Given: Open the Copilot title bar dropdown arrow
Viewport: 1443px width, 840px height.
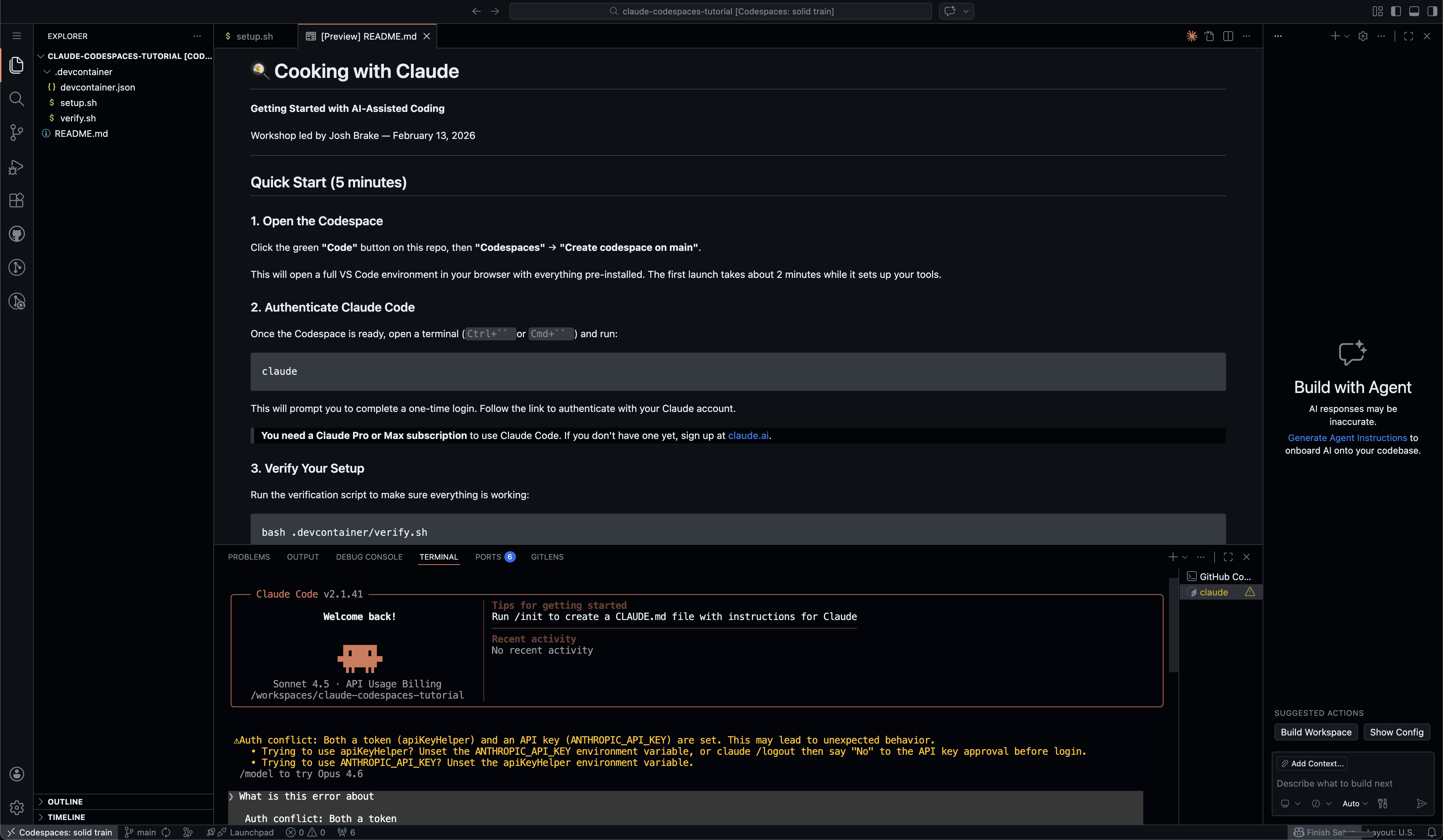Looking at the screenshot, I should coord(966,11).
